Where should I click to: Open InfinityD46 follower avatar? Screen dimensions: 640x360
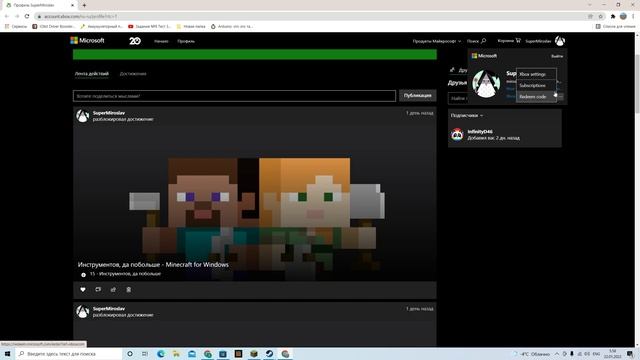[457, 135]
